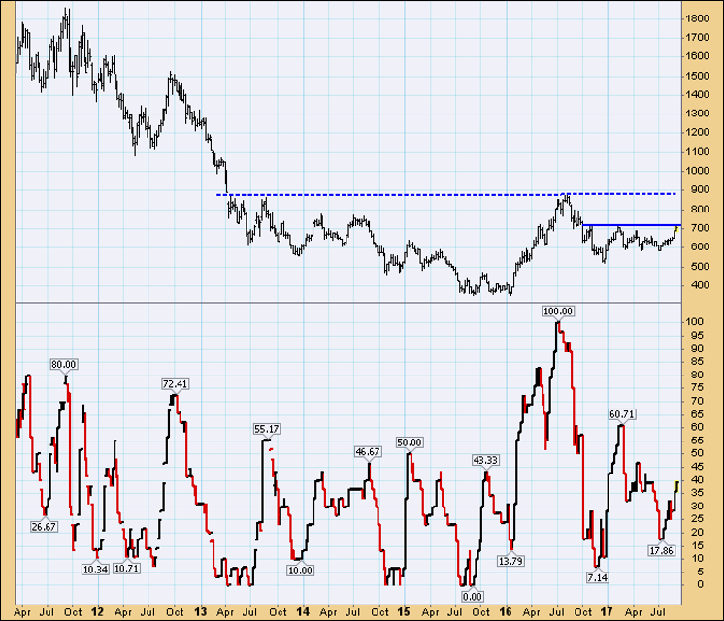Click the 17.86 trough label
Screen dimensions: 724x621
tap(662, 550)
